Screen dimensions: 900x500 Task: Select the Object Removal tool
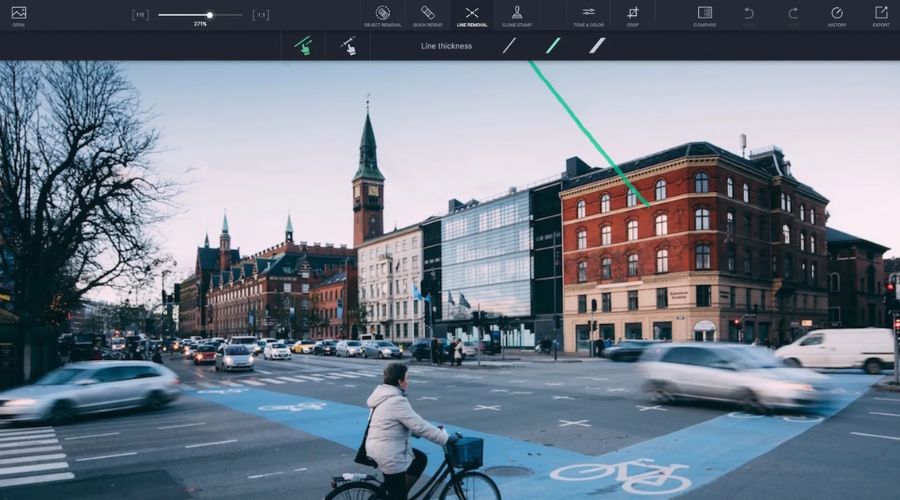tap(383, 15)
